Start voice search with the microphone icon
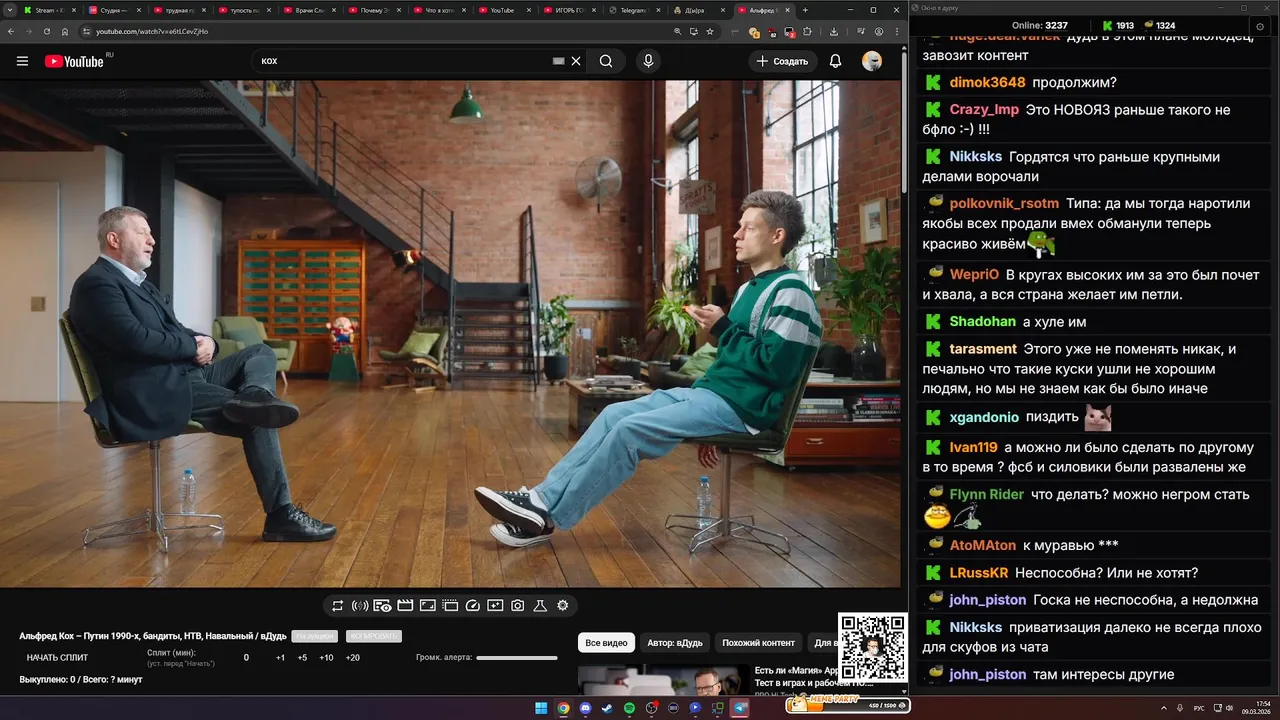This screenshot has height=720, width=1280. point(648,61)
